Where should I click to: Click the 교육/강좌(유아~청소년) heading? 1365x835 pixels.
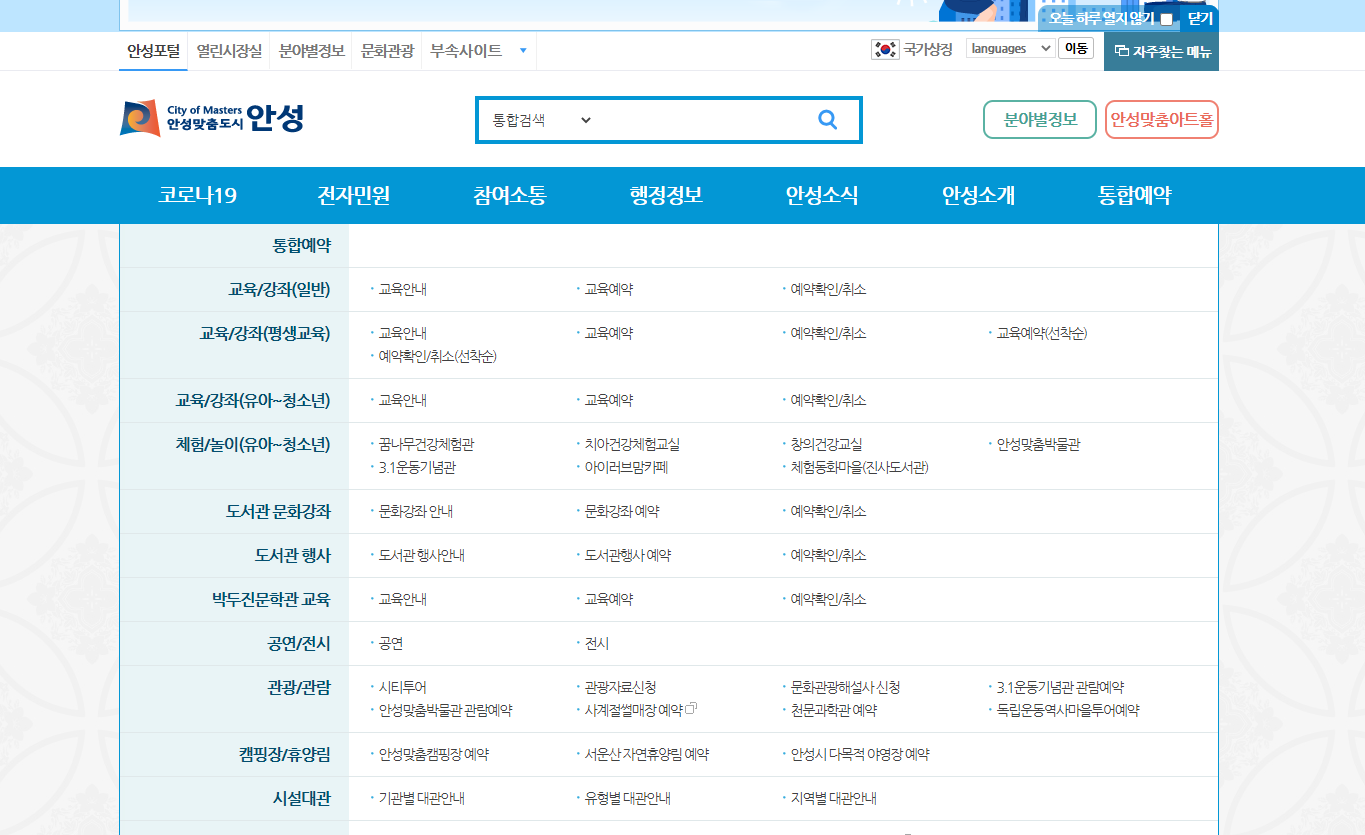point(253,400)
